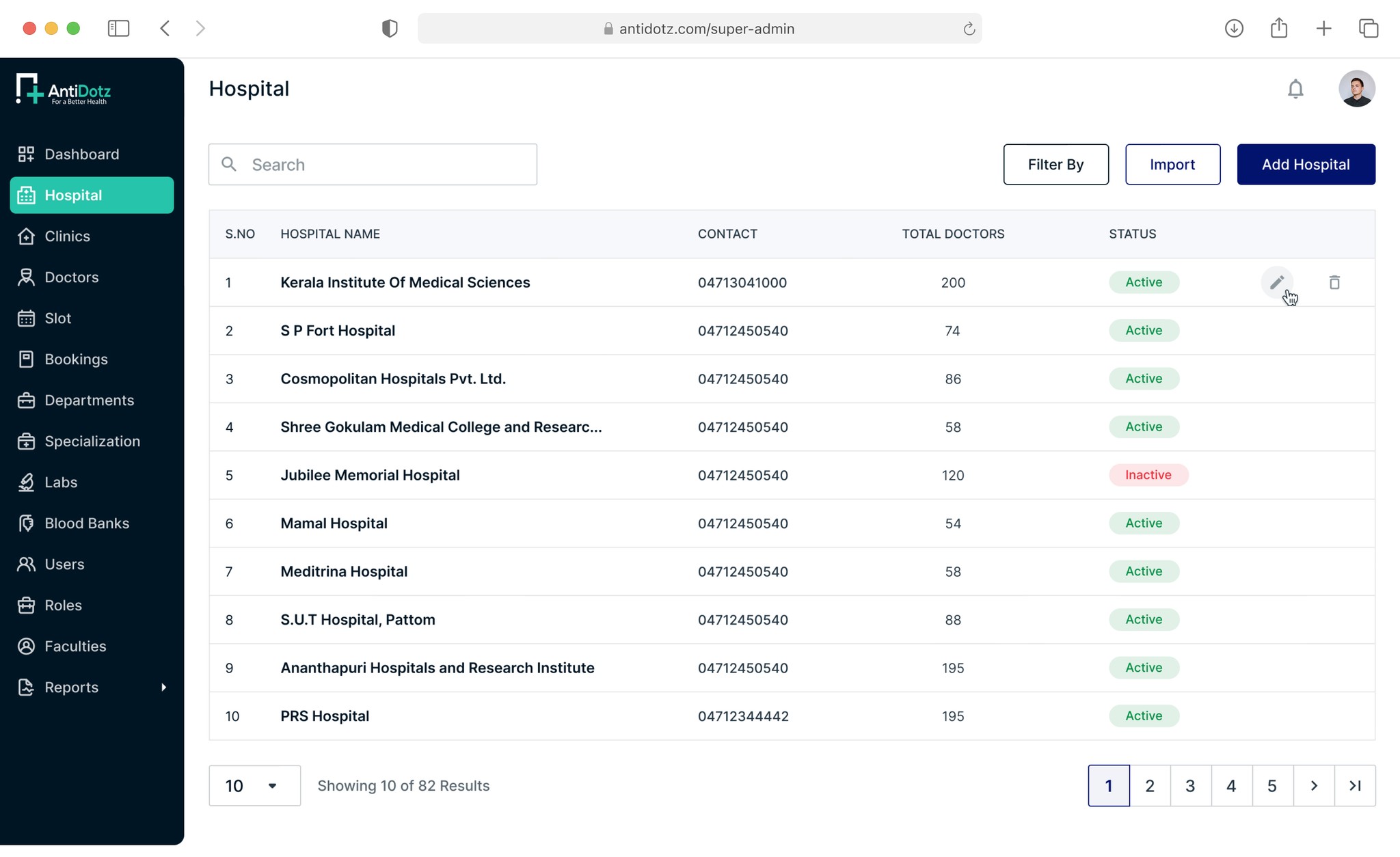
Task: Click the Import button
Action: click(x=1172, y=165)
